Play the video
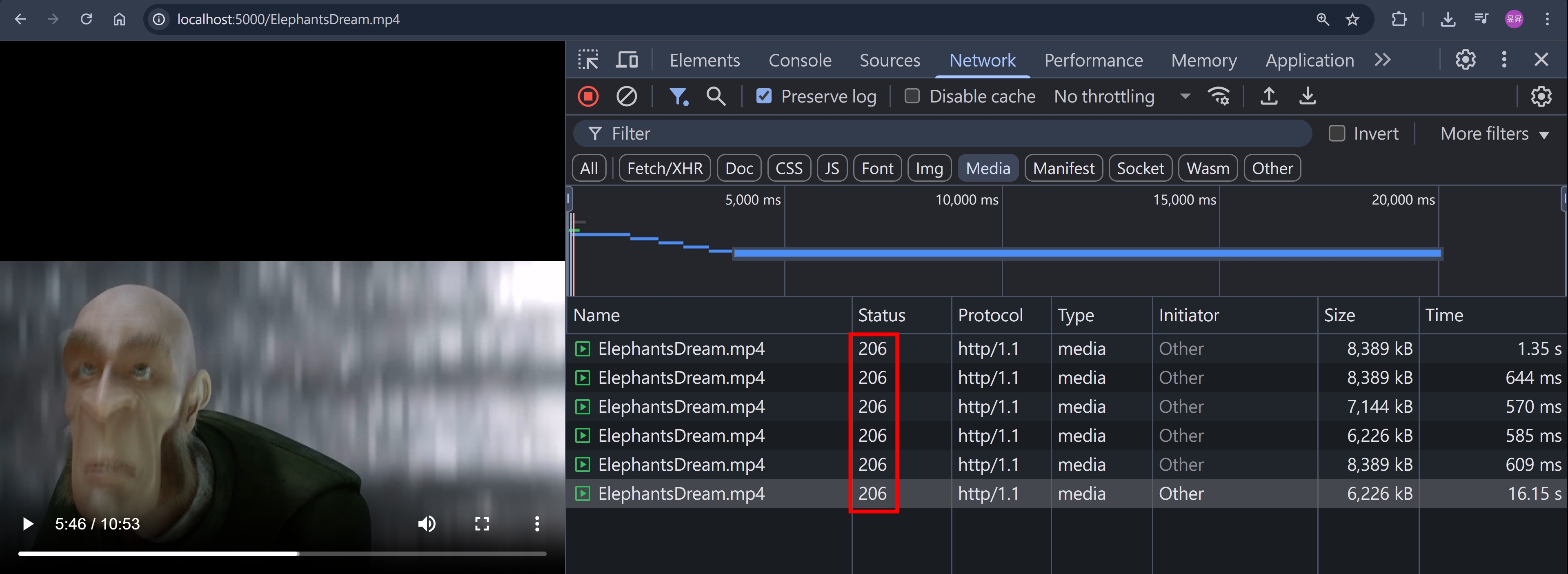This screenshot has width=1568, height=574. click(x=27, y=523)
